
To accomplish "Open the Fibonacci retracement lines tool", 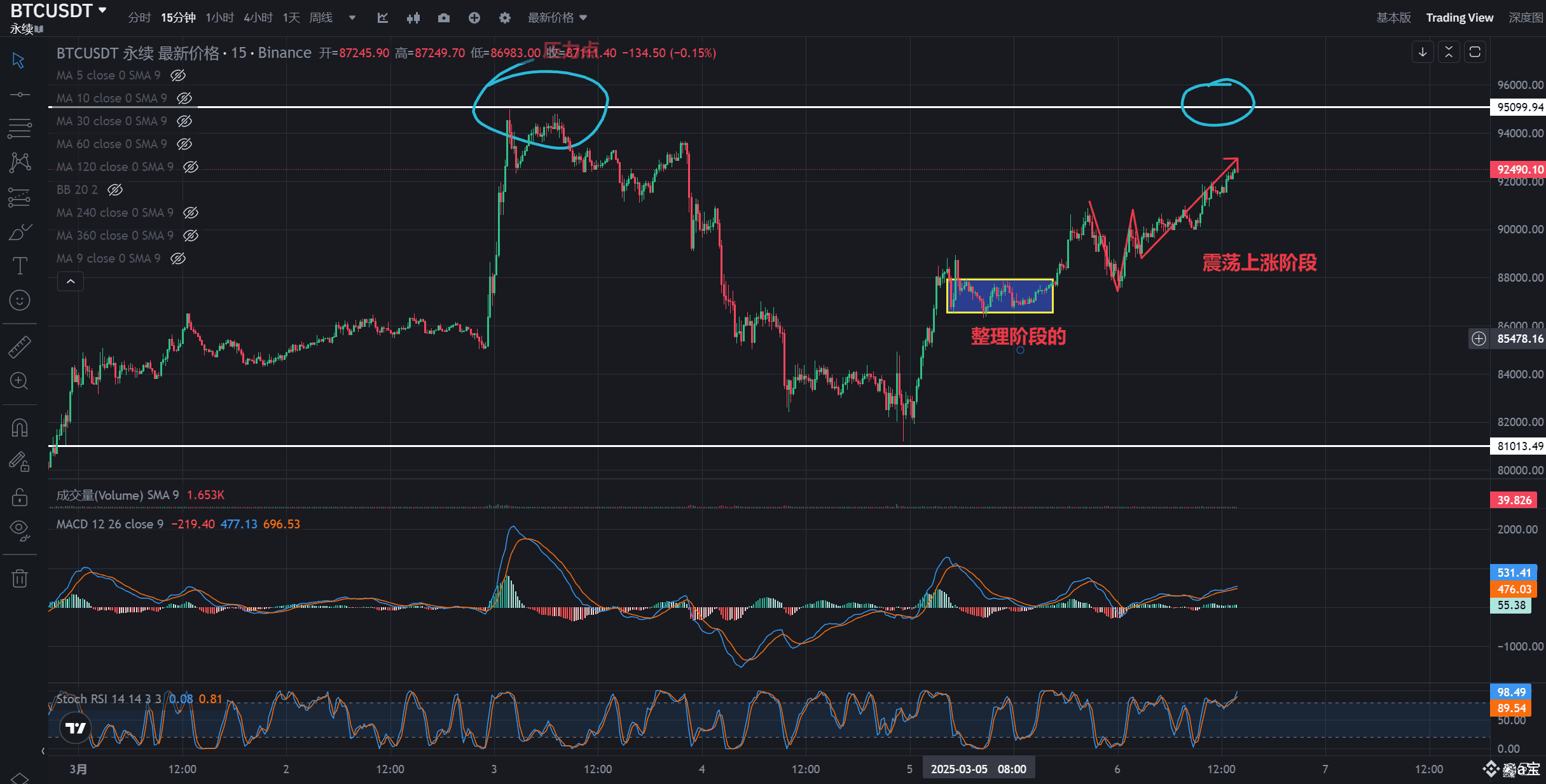I will pos(20,128).
